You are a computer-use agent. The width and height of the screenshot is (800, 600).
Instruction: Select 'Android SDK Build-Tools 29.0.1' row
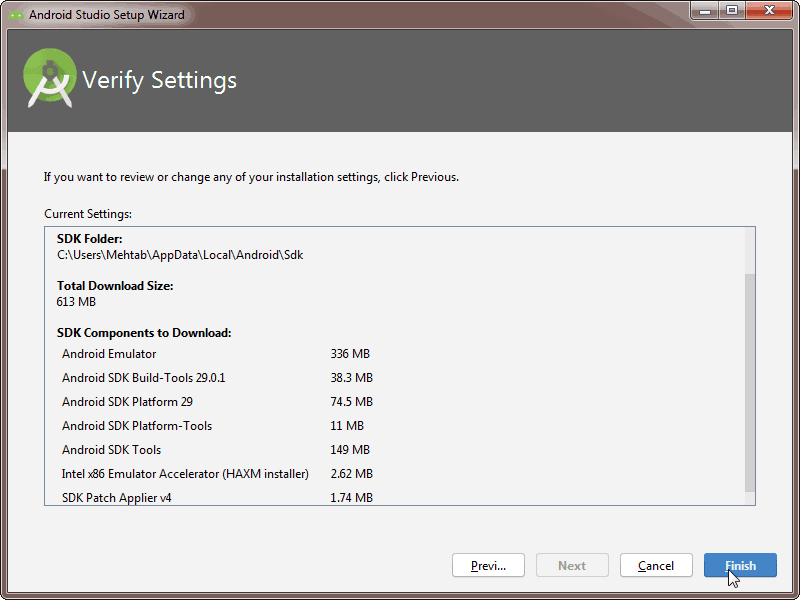point(217,378)
